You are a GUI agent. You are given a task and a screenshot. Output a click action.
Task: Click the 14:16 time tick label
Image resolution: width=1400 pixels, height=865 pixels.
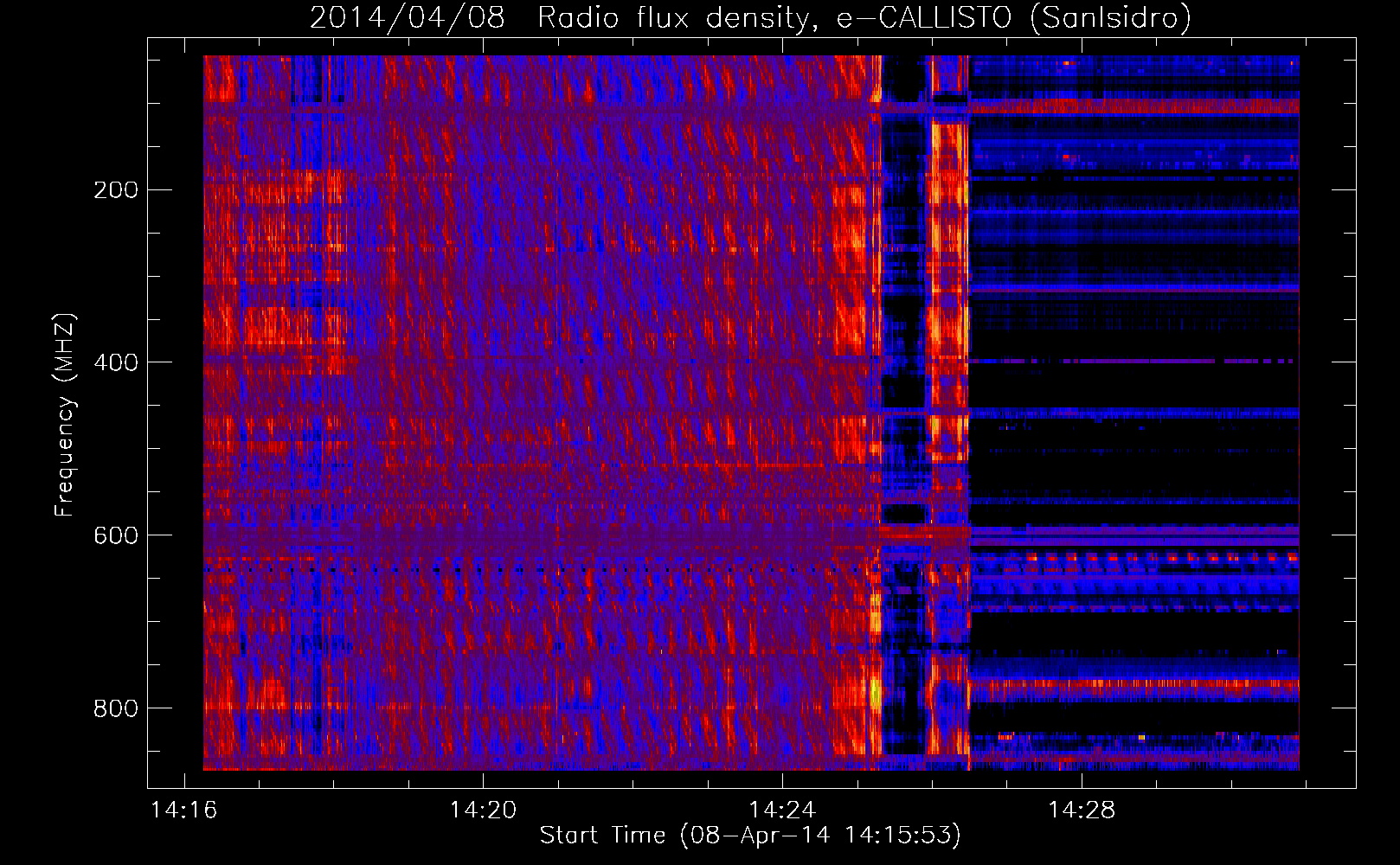coord(183,811)
